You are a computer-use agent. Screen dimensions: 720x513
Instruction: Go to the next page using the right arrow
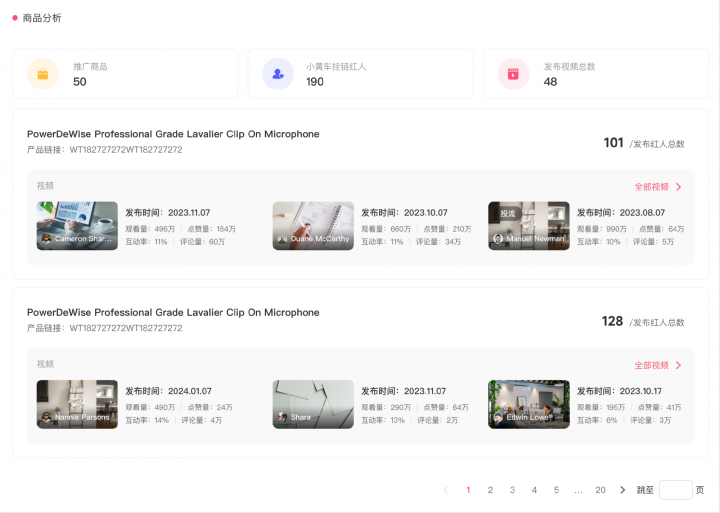coord(622,490)
